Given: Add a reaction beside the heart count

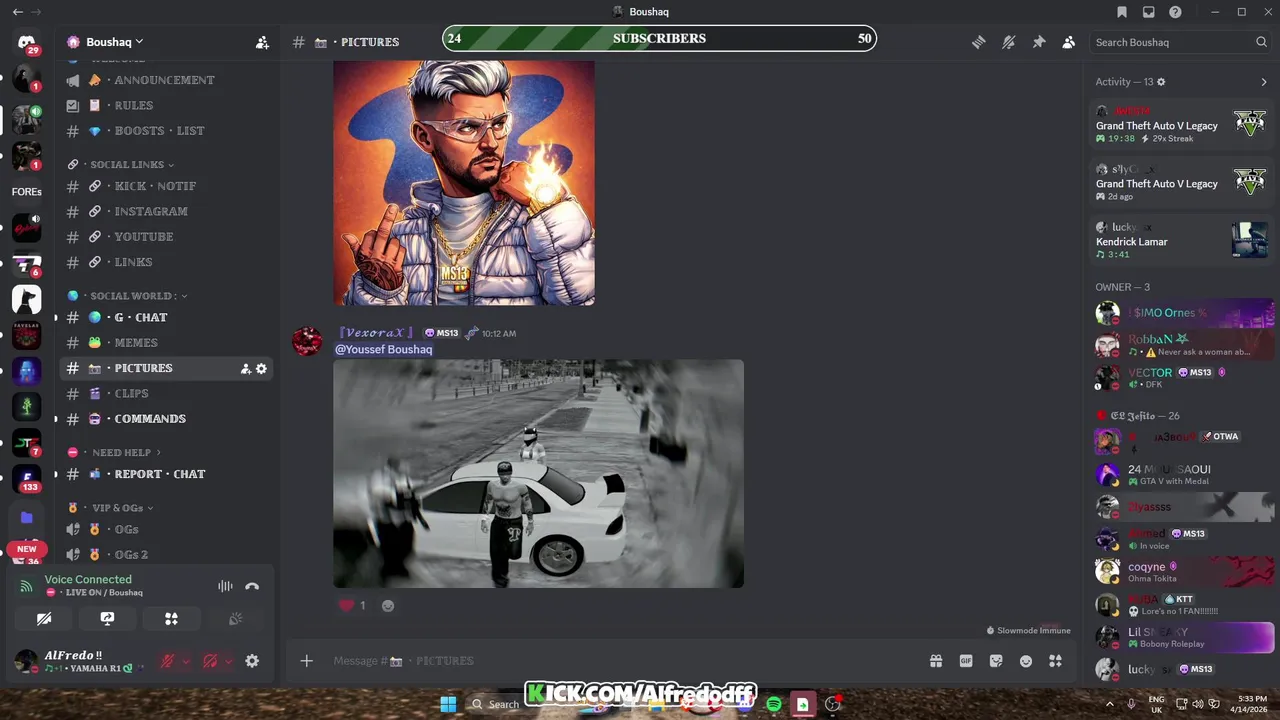Looking at the screenshot, I should pyautogui.click(x=388, y=605).
